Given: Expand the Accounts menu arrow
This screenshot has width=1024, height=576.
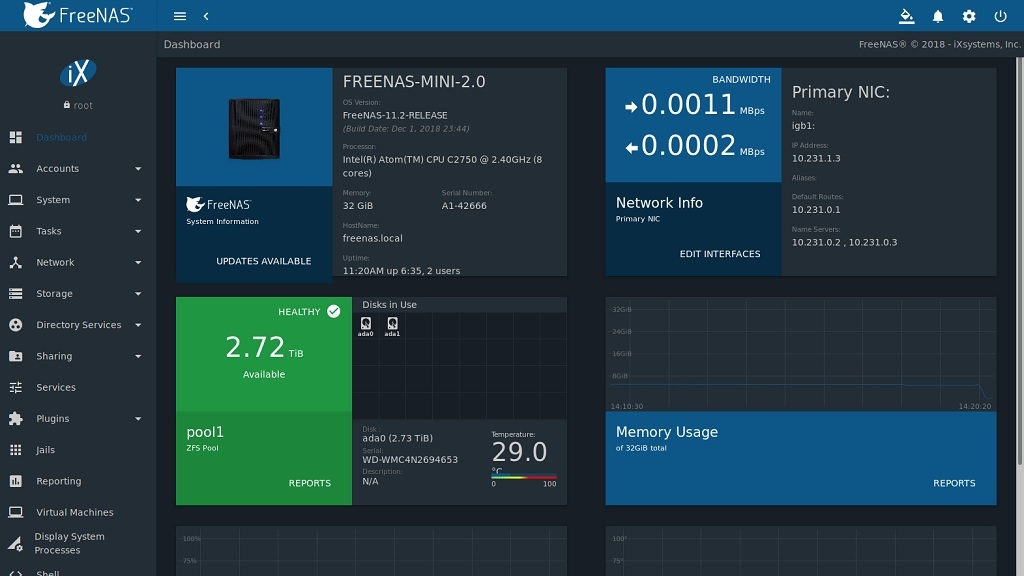Looking at the screenshot, I should click(x=138, y=169).
